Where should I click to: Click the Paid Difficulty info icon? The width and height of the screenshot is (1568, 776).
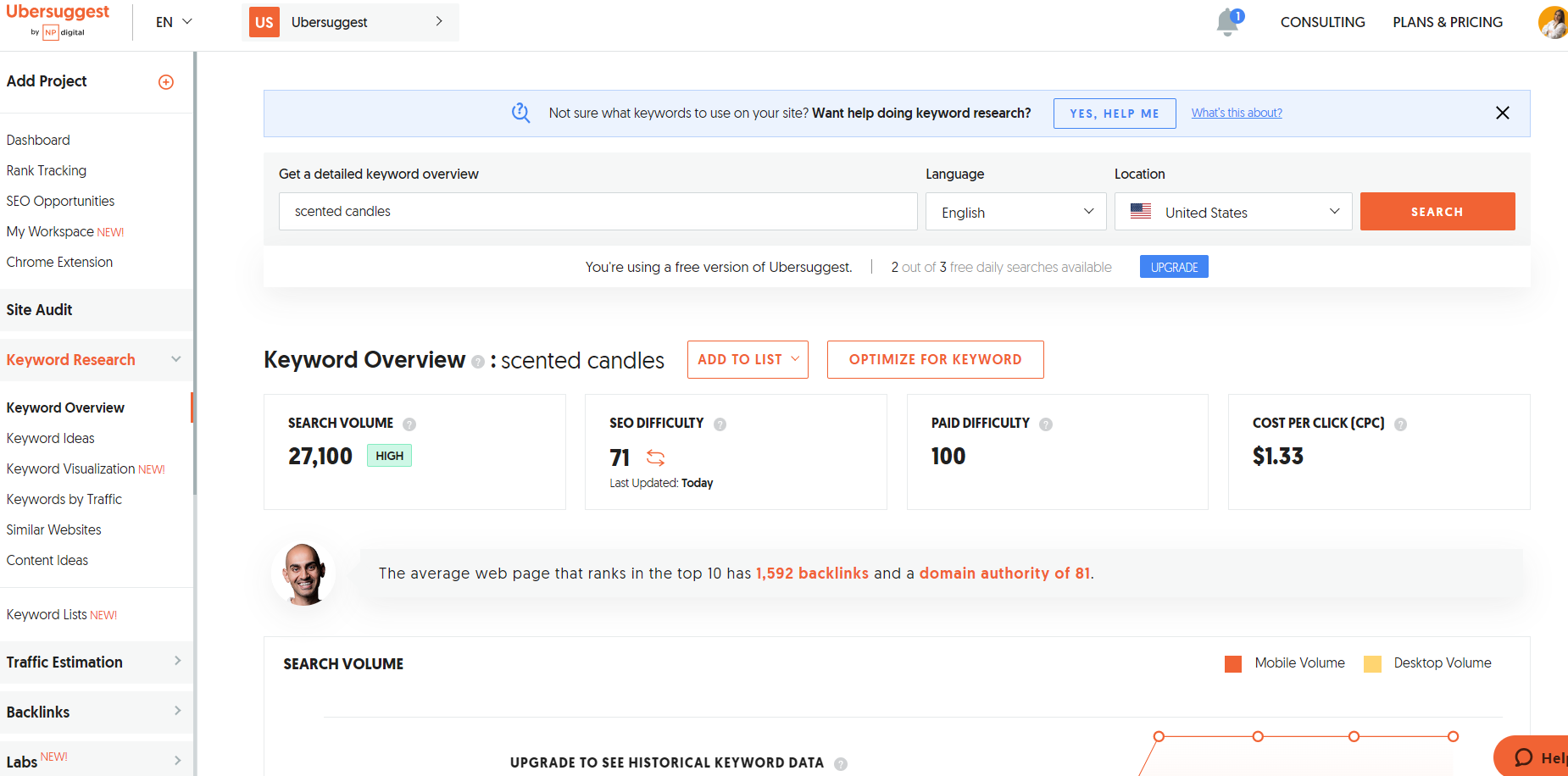tap(1046, 424)
